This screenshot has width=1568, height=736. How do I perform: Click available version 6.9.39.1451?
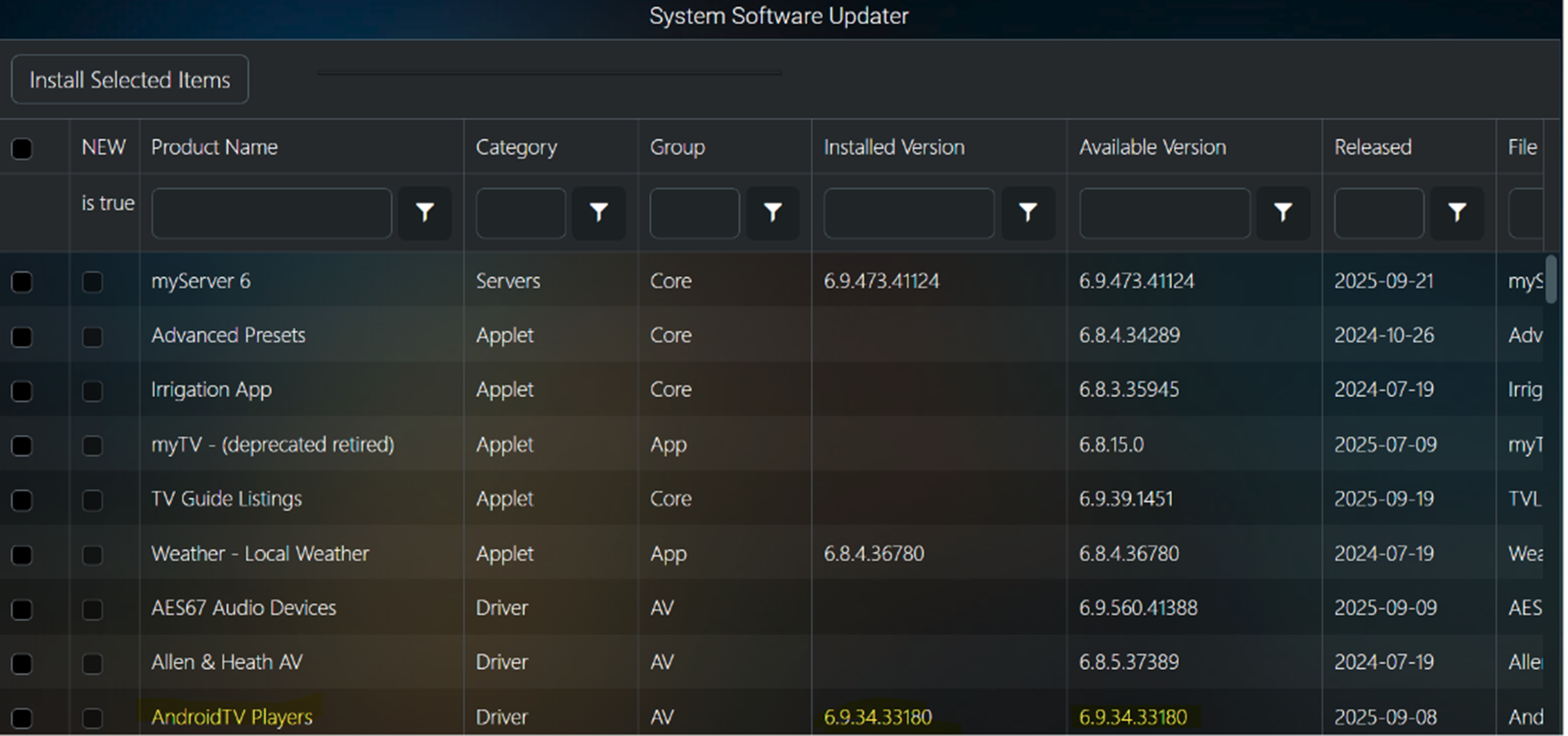coord(1125,498)
